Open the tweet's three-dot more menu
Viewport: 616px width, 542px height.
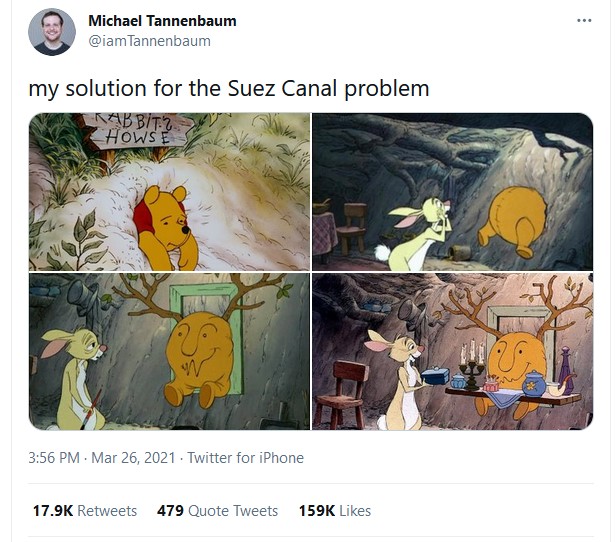(584, 20)
